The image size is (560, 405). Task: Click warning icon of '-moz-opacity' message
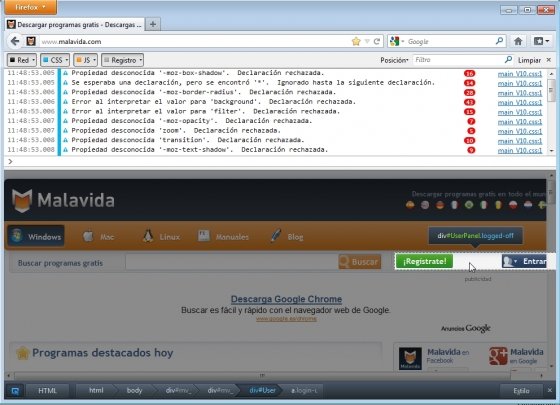66,121
